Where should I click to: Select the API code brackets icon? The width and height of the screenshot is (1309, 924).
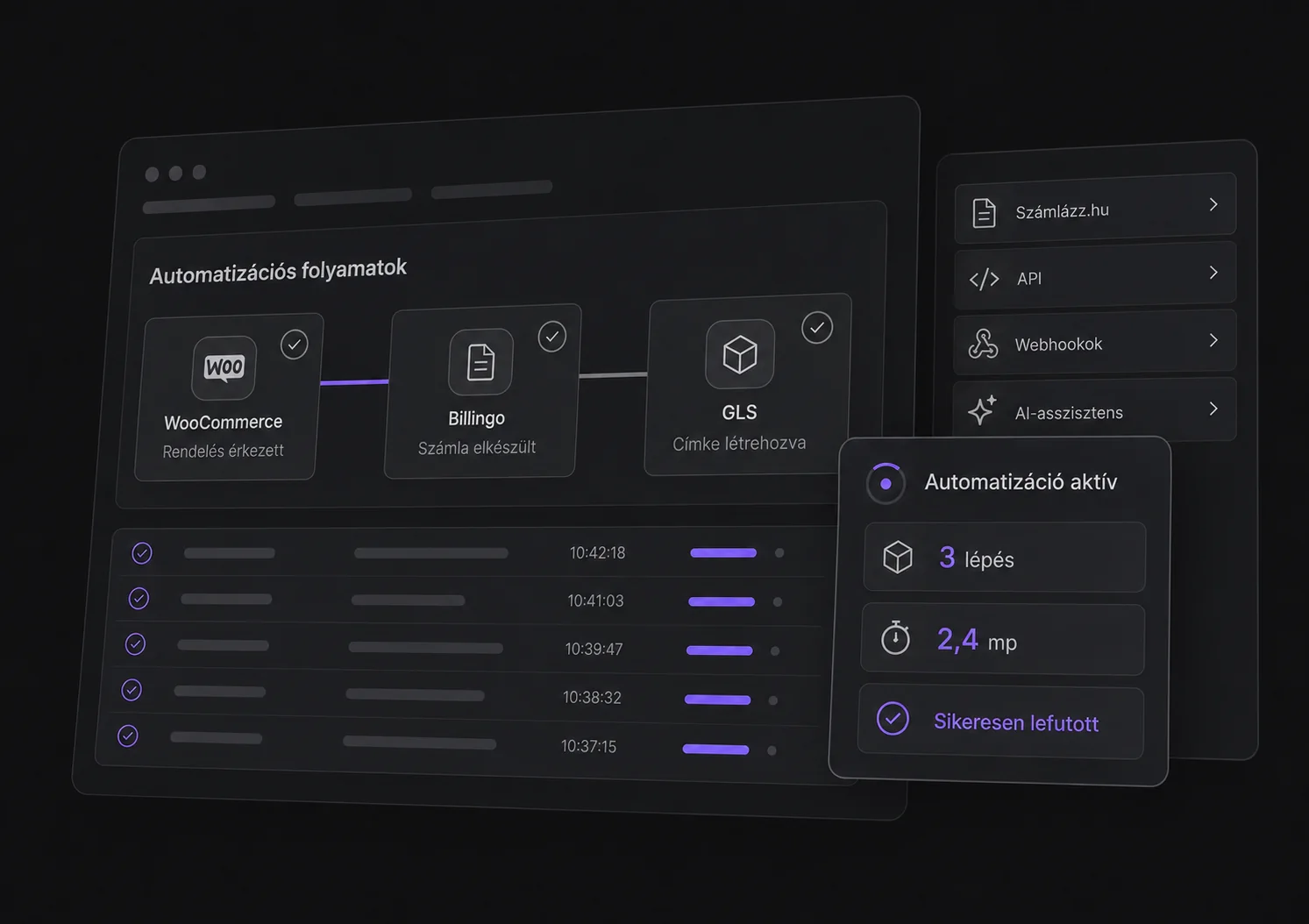[984, 279]
